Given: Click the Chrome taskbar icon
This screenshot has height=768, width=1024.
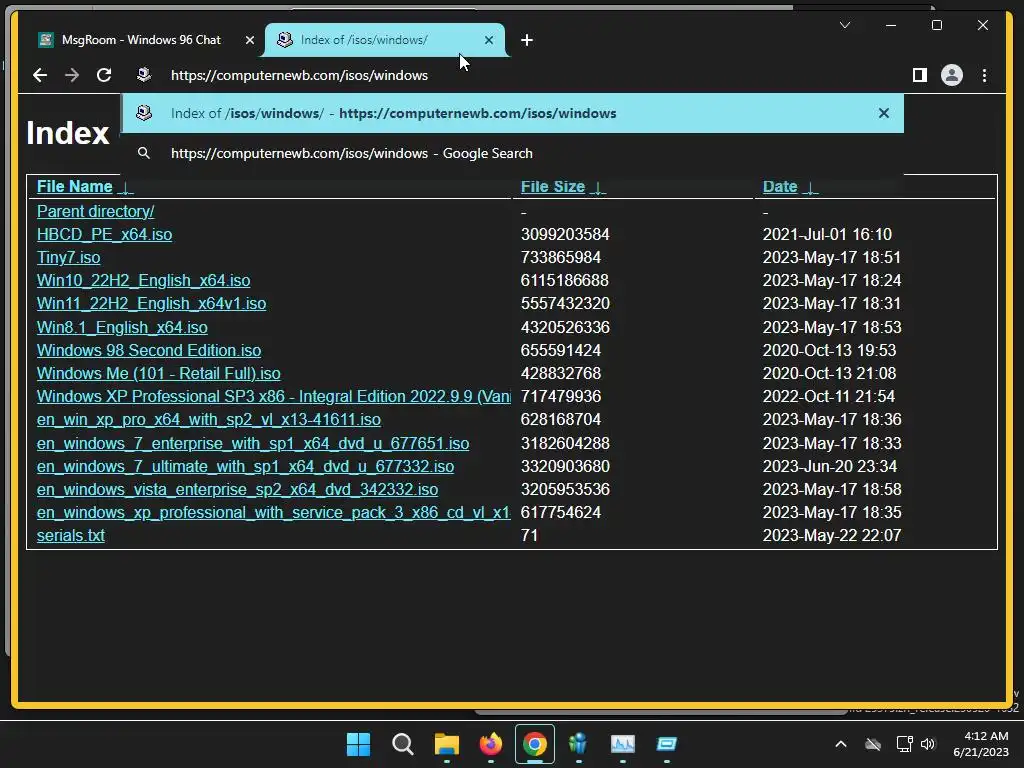Looking at the screenshot, I should (x=535, y=744).
